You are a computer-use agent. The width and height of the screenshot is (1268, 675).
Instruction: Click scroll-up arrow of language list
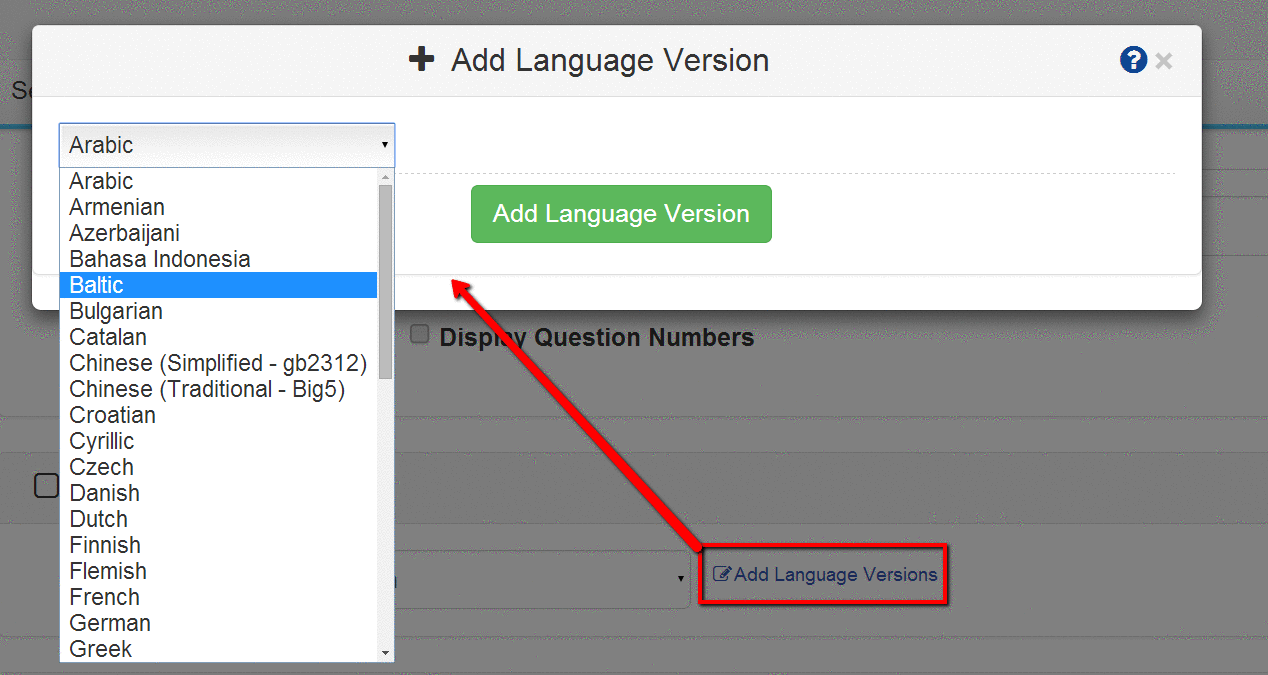point(385,177)
